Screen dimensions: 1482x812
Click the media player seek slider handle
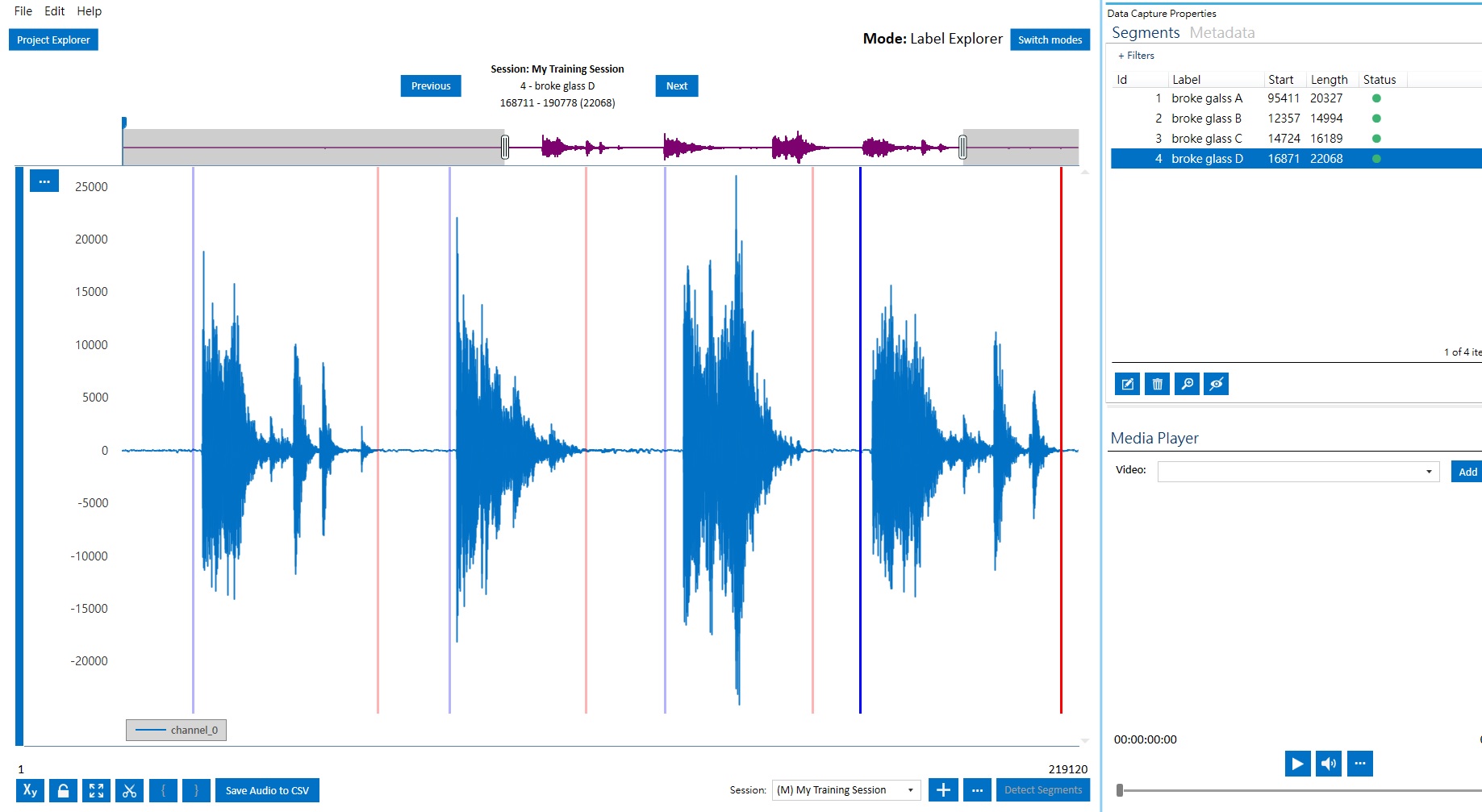[x=1120, y=790]
